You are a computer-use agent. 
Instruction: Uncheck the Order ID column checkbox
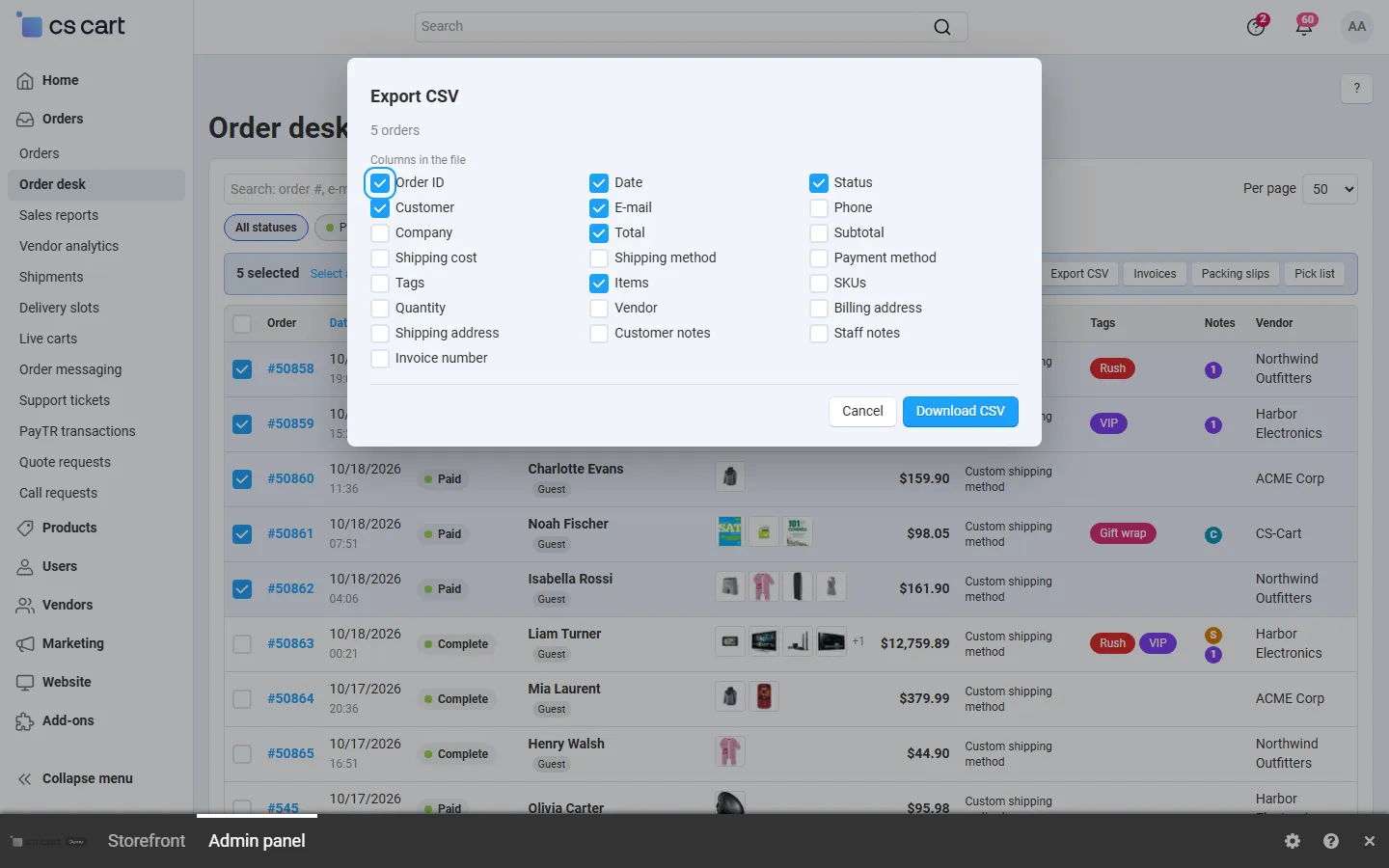pyautogui.click(x=380, y=182)
